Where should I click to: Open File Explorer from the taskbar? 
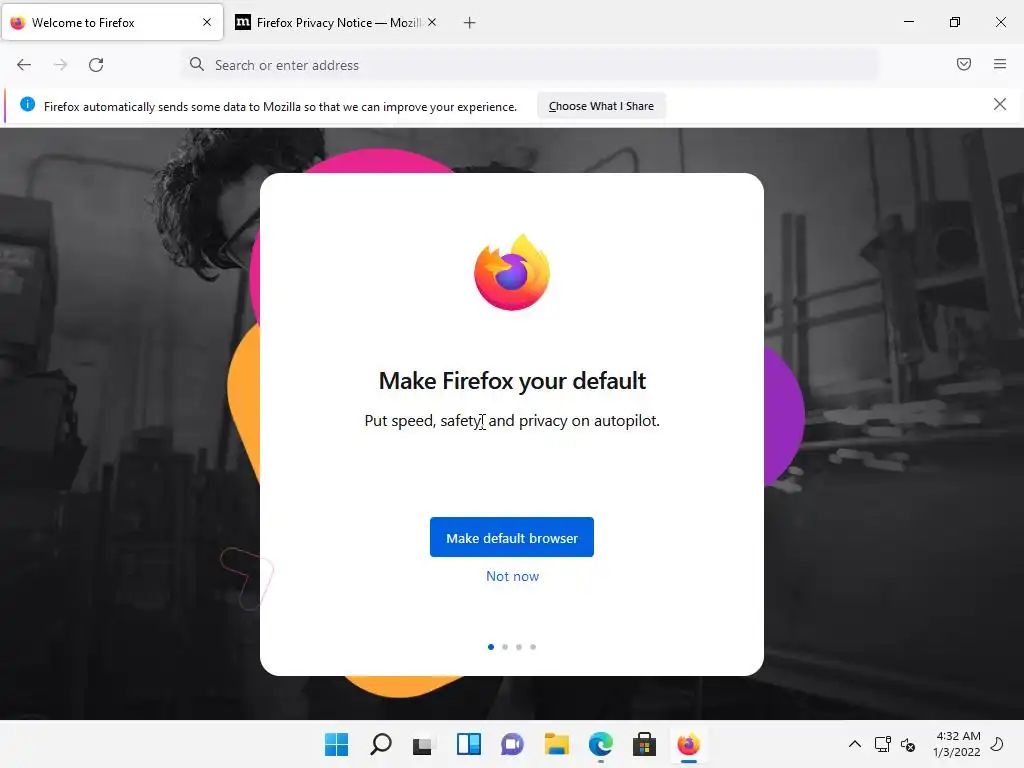point(556,744)
